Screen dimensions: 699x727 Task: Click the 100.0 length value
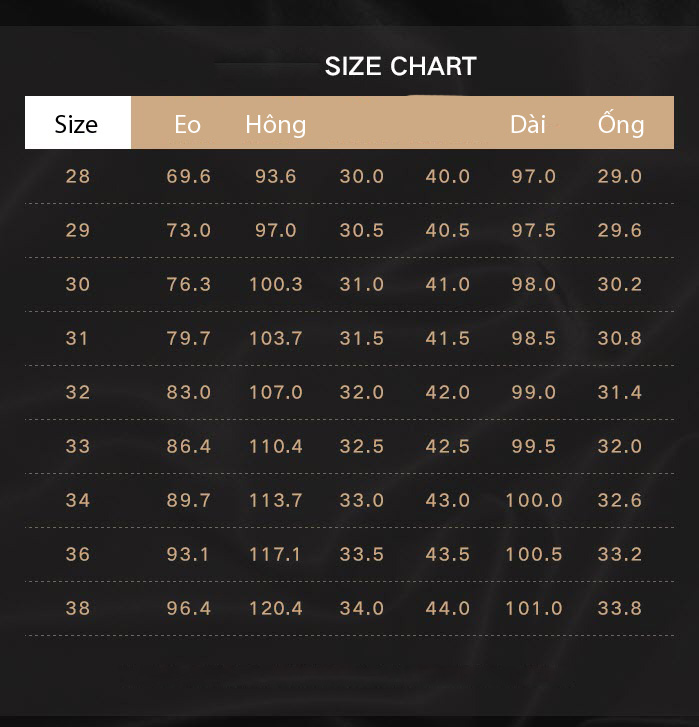[x=534, y=500]
